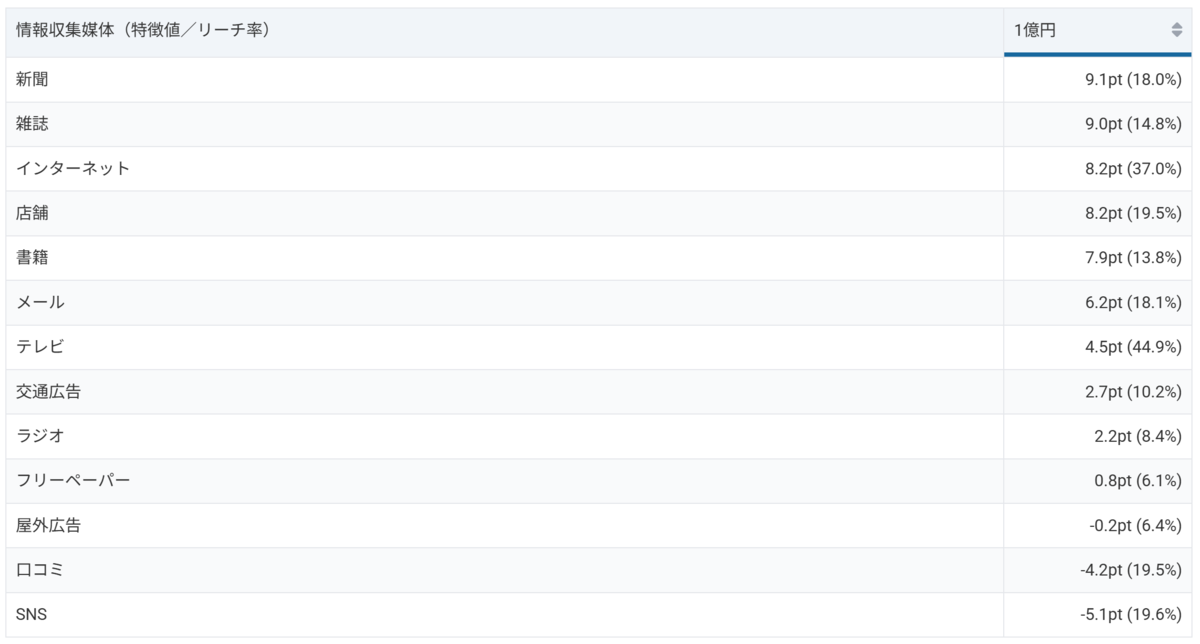1200x644 pixels.
Task: Click the 店舗 row label
Action: click(x=32, y=213)
